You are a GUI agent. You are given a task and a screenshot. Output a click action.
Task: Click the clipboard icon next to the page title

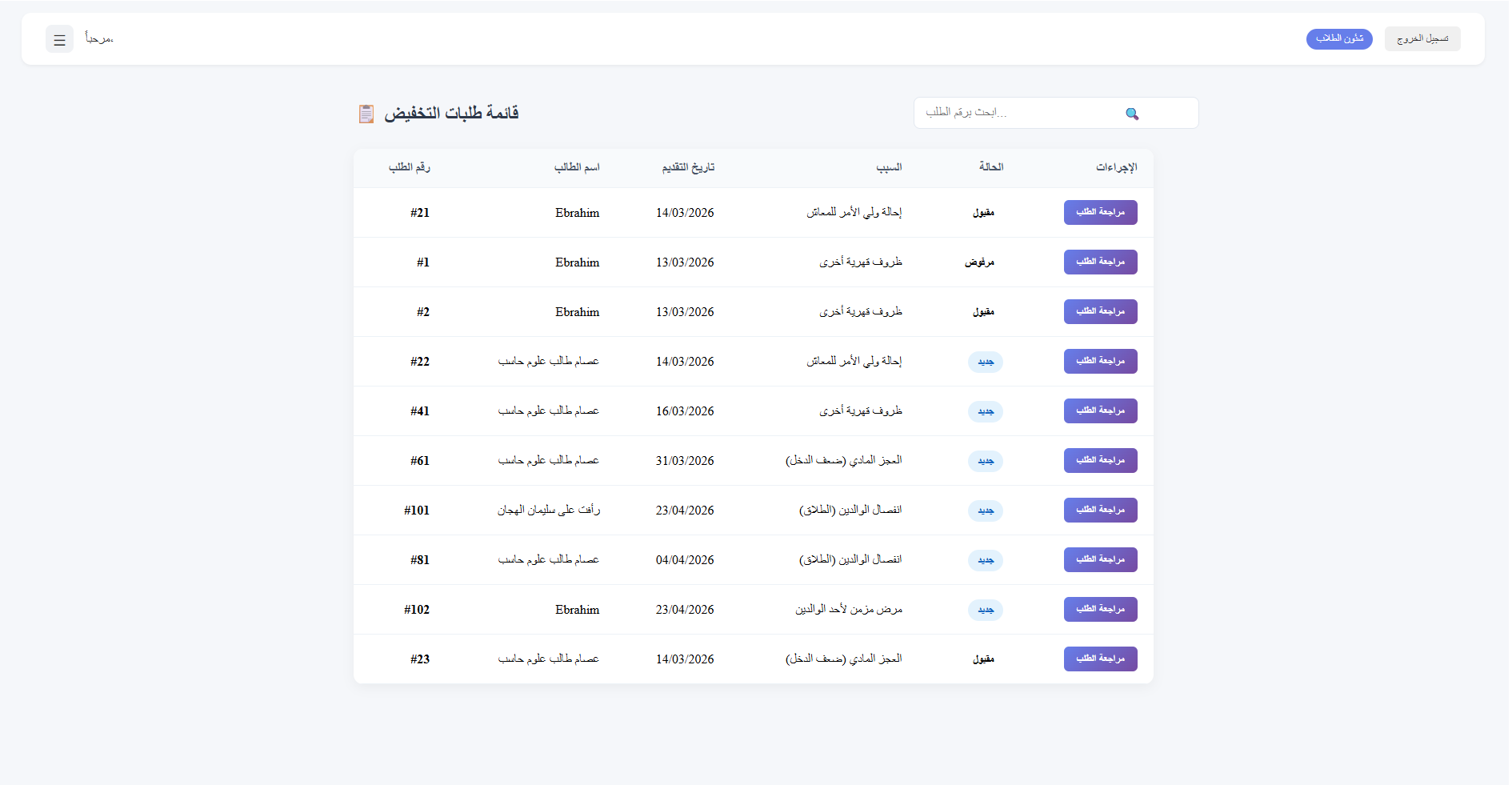pos(366,113)
